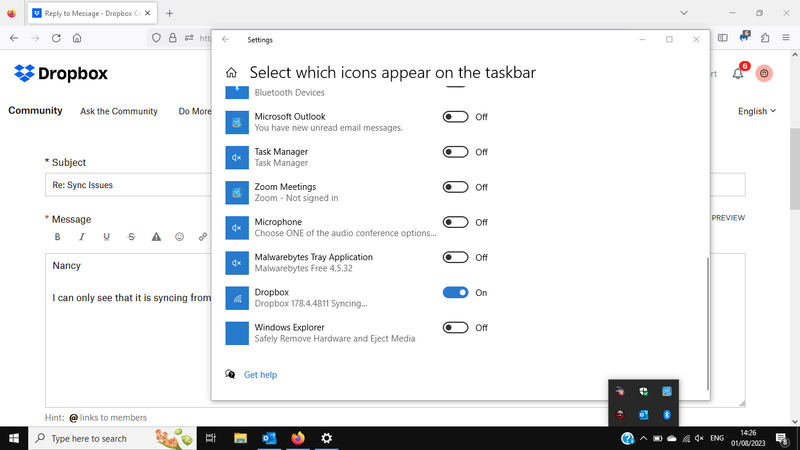This screenshot has width=800, height=450.
Task: Open the Ask the Community menu item
Action: point(119,111)
